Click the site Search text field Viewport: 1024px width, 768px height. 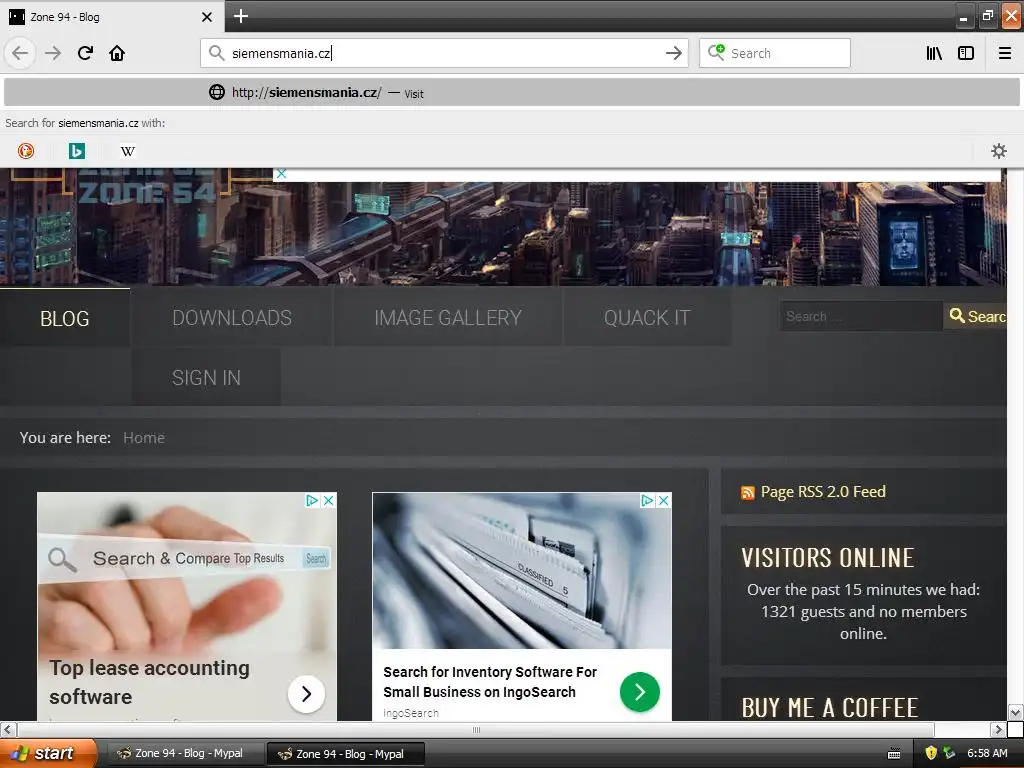[861, 316]
